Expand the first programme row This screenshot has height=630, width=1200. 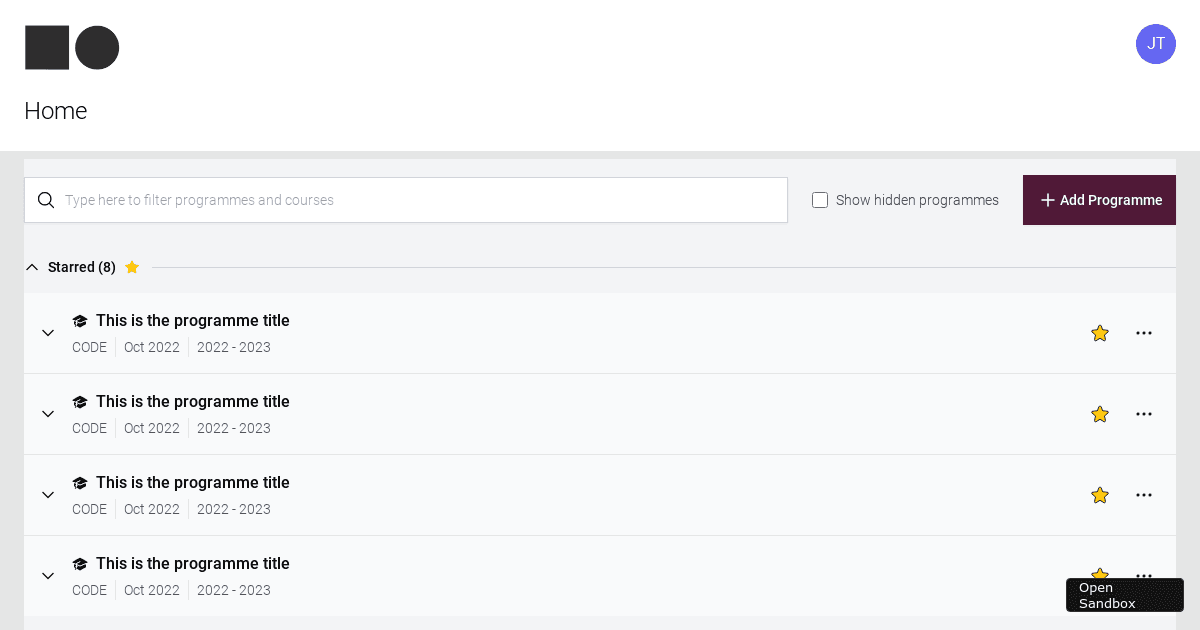coord(48,333)
